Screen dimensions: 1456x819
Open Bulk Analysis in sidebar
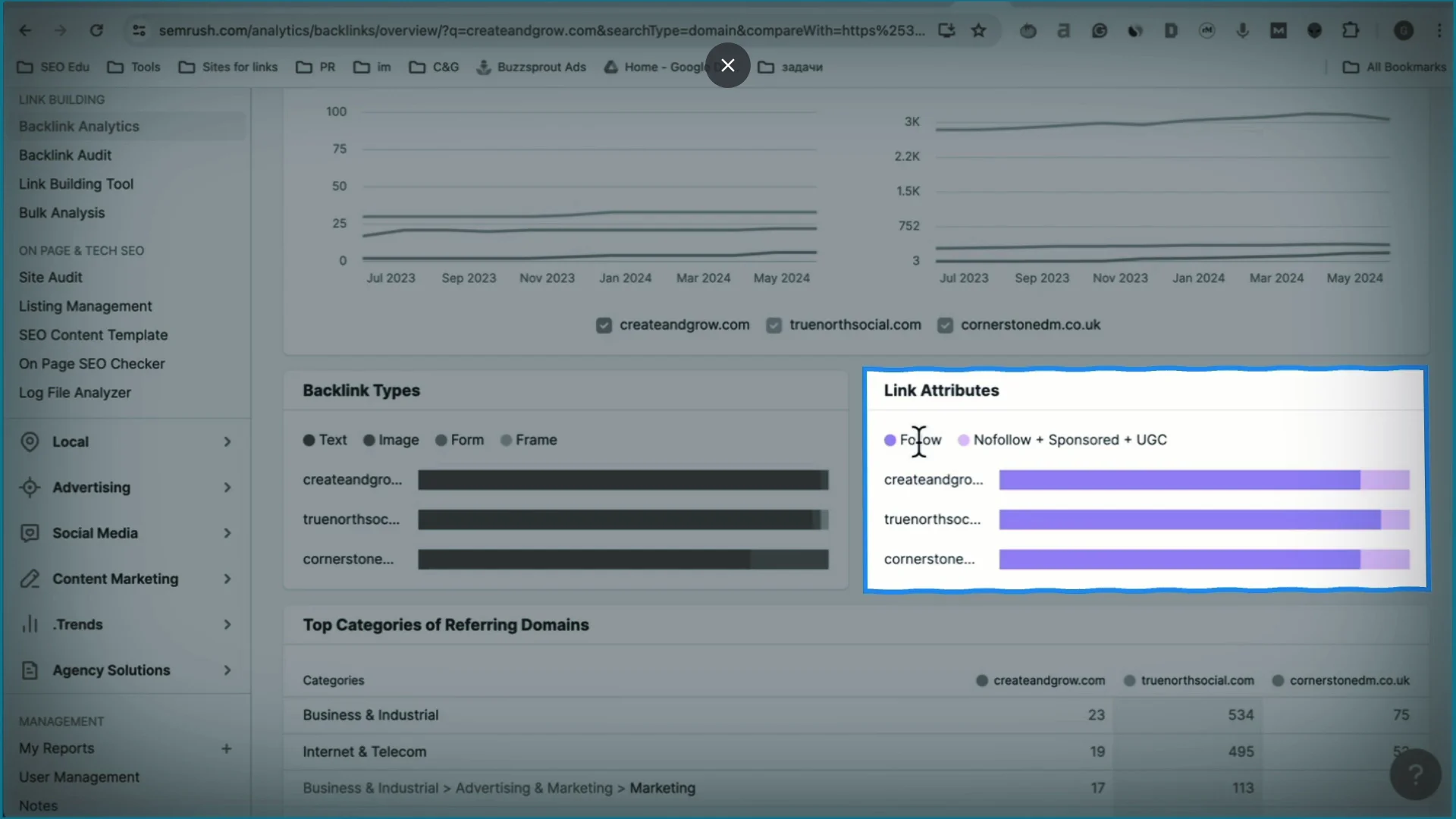[62, 213]
